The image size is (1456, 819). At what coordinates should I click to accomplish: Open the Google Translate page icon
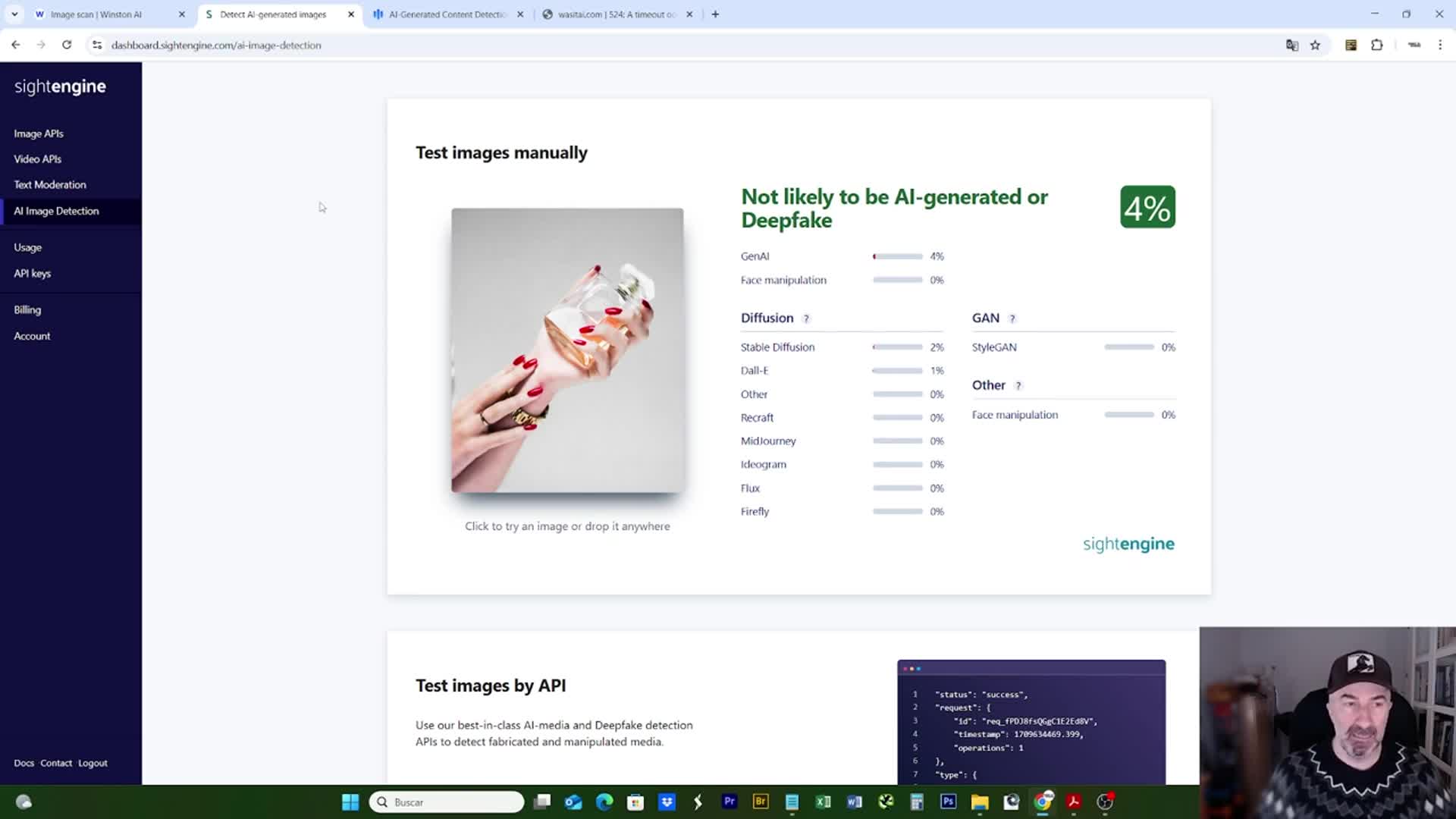click(1292, 45)
